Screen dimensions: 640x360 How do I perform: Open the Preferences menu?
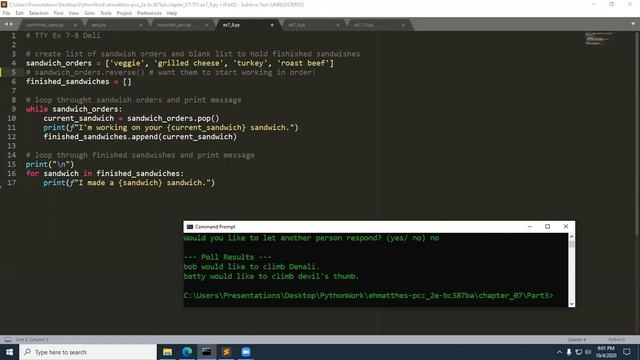click(x=149, y=13)
